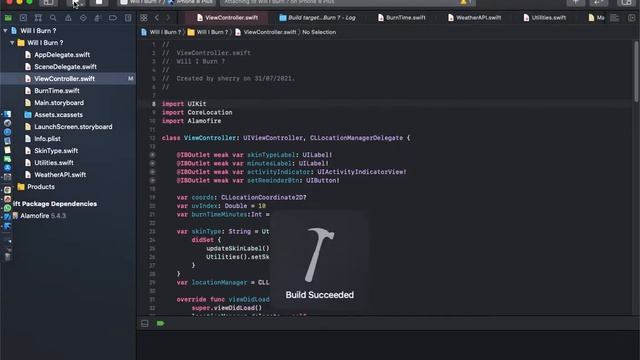
Task: Click the Stop button in toolbar
Action: [x=99, y=2]
